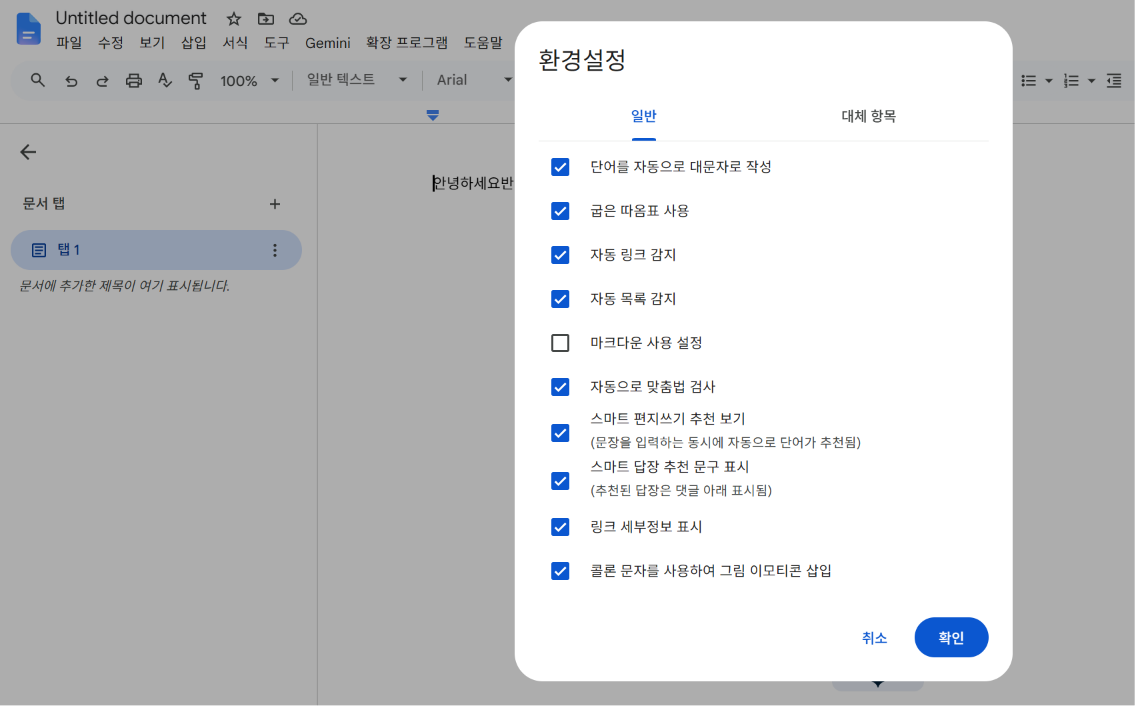Select the paint format roller icon
This screenshot has height=706, width=1135.
195,80
